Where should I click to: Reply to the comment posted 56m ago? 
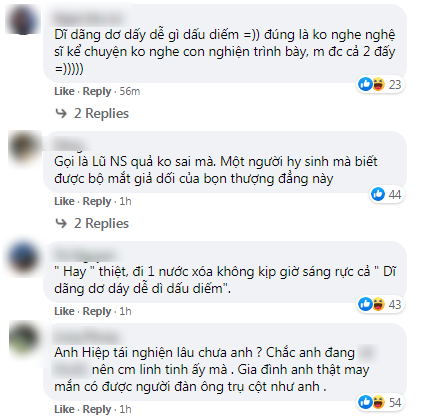click(x=97, y=91)
